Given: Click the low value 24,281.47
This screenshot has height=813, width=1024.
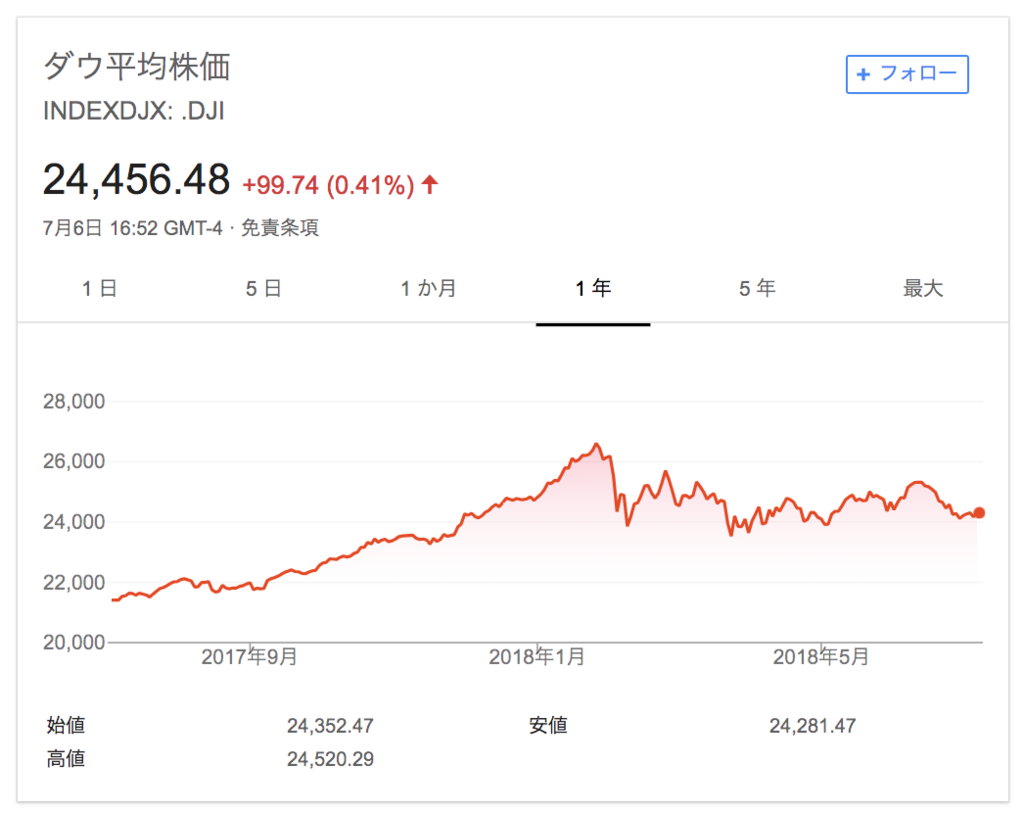Looking at the screenshot, I should [x=812, y=725].
